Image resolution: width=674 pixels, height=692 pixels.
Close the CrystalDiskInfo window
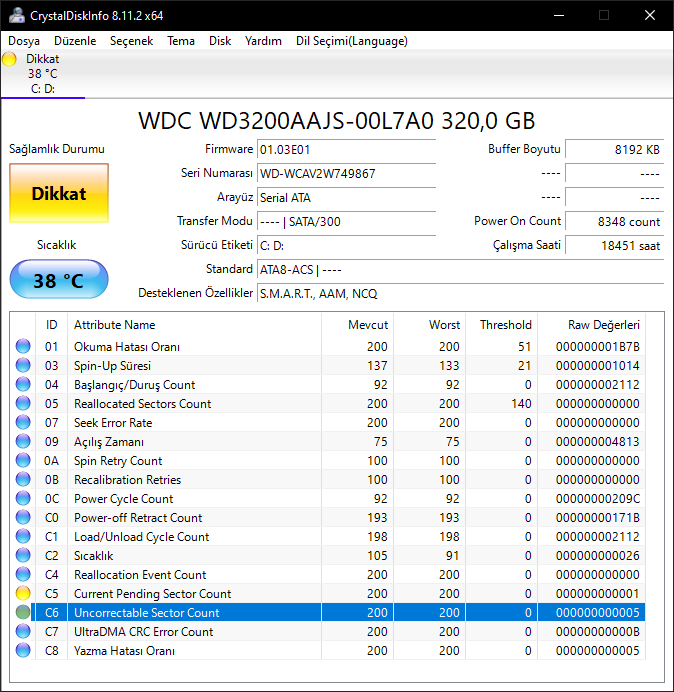[650, 15]
